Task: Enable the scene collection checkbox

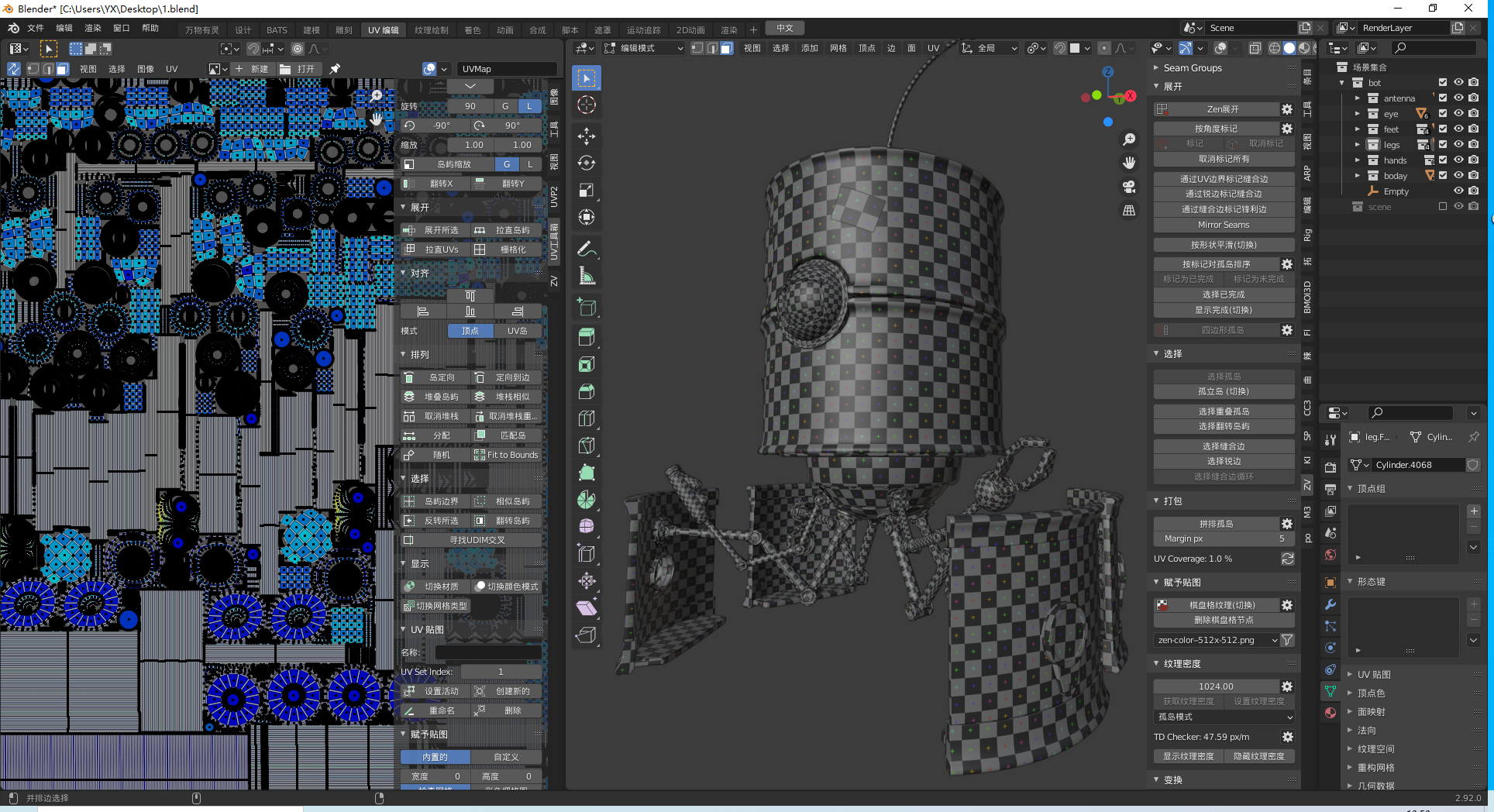Action: tap(1443, 207)
